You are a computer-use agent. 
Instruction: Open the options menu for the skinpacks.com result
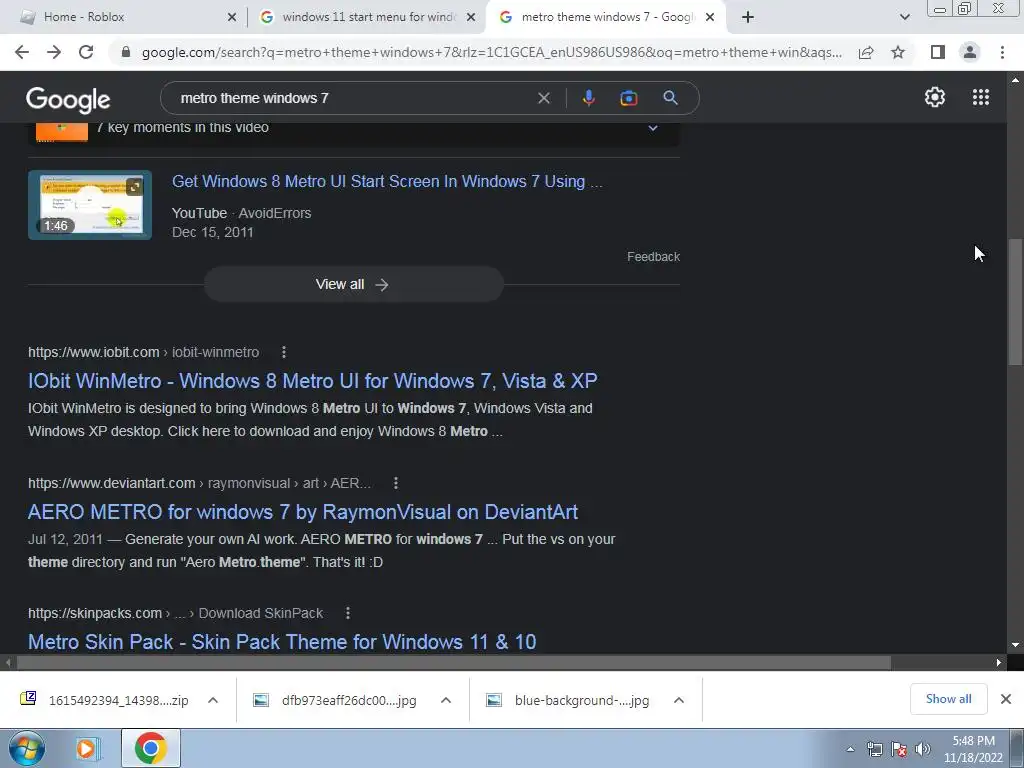pyautogui.click(x=347, y=613)
